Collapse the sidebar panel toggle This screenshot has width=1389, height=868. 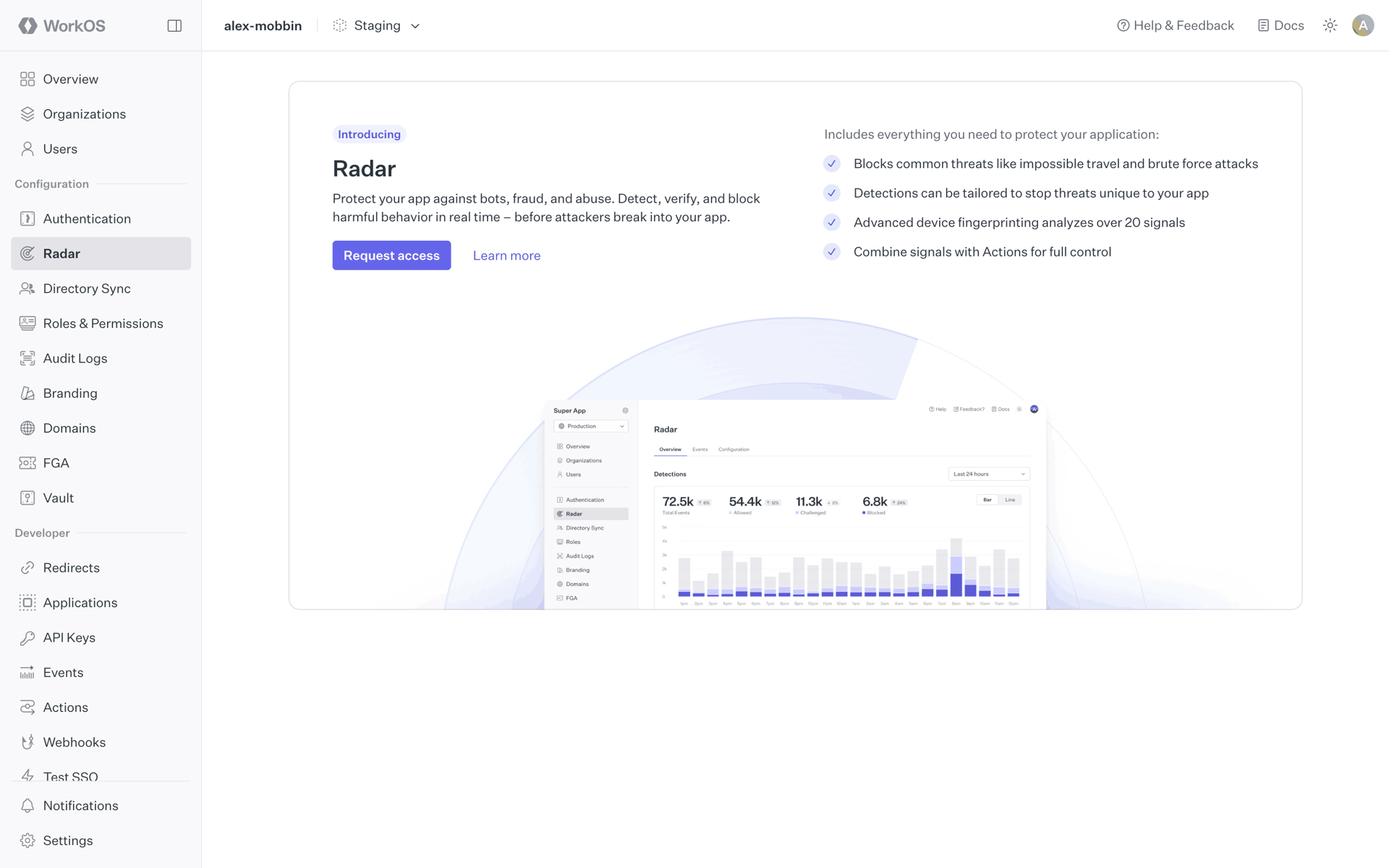174,25
